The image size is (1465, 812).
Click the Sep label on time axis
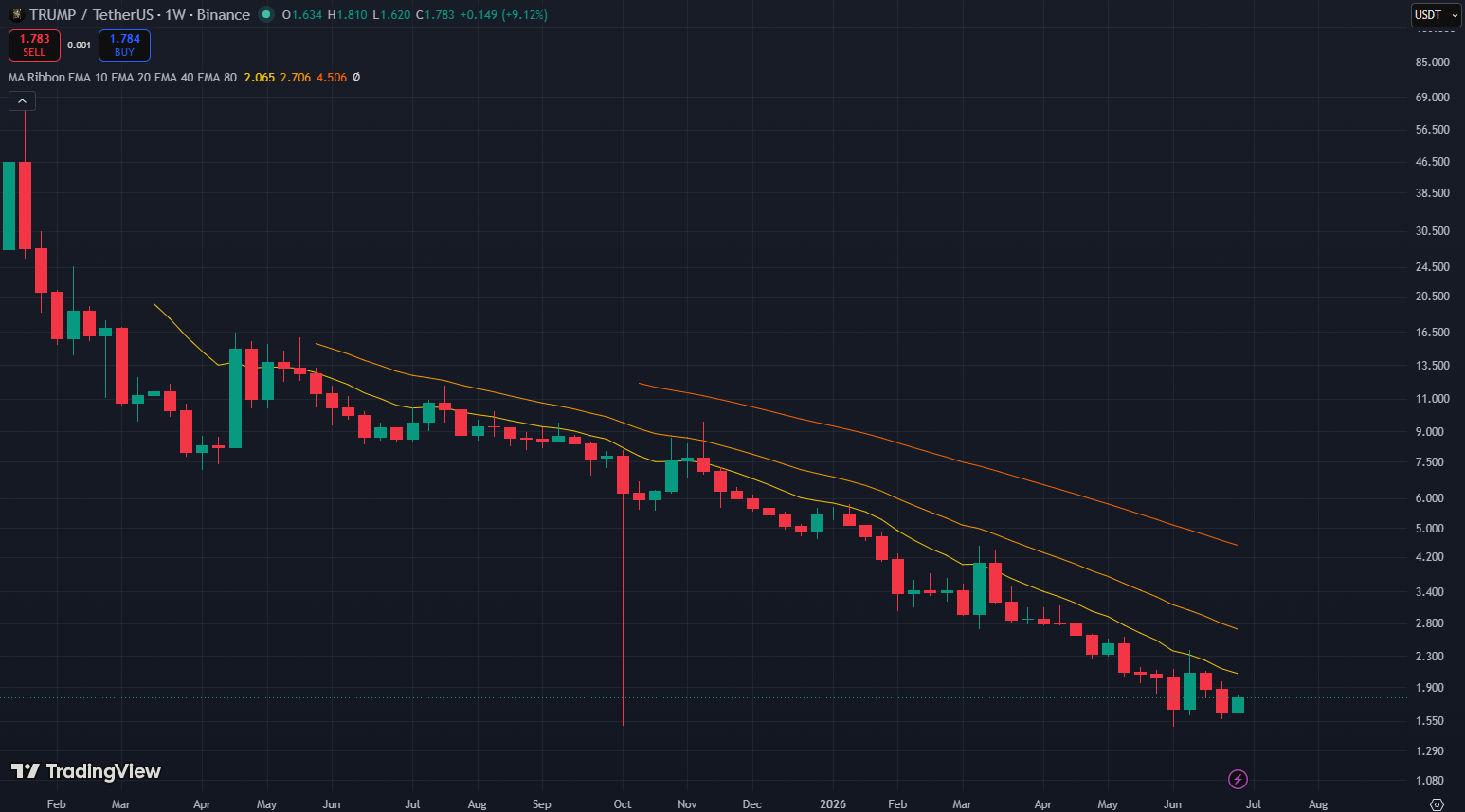coord(542,804)
